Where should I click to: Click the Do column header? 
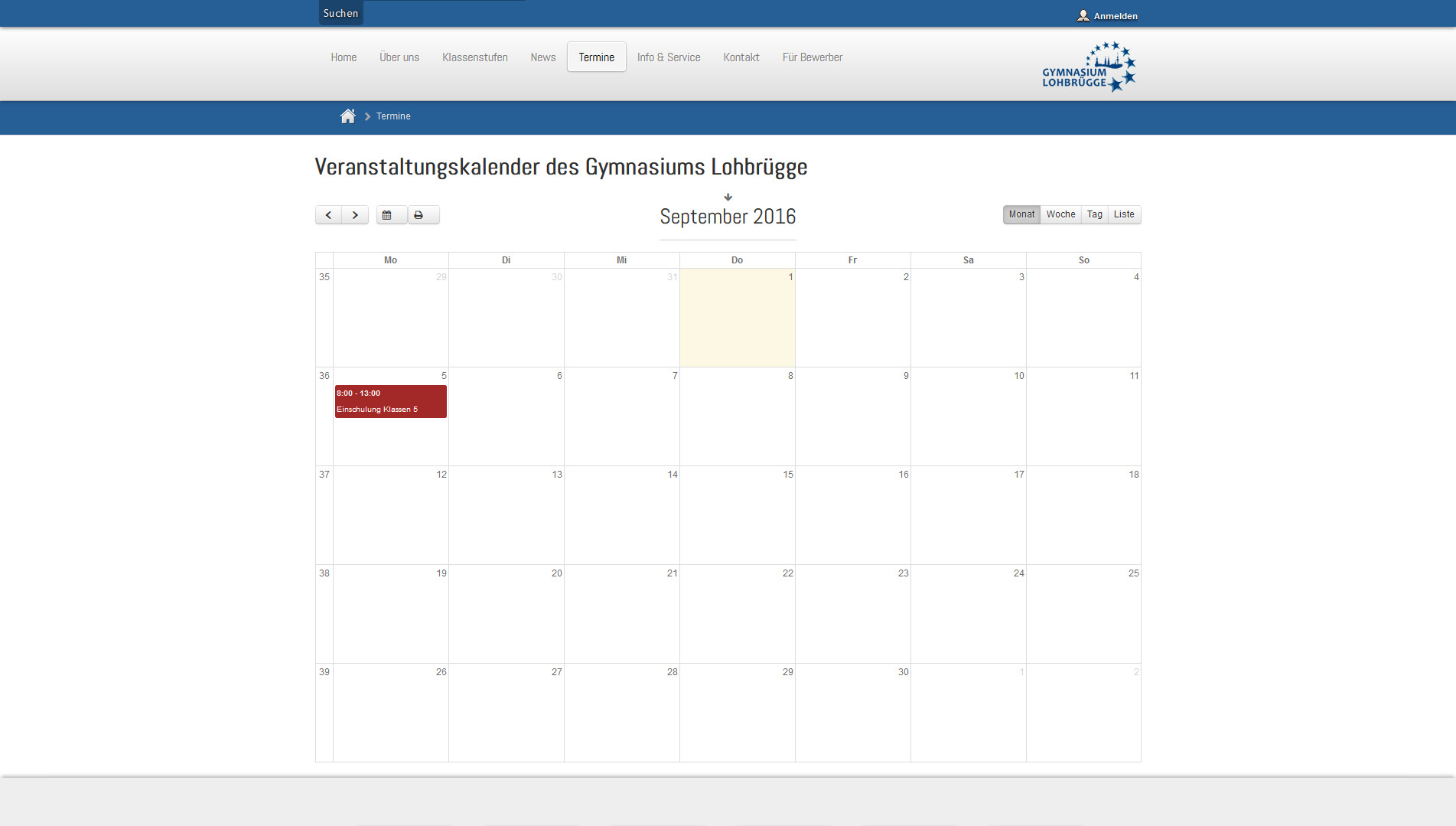(737, 260)
